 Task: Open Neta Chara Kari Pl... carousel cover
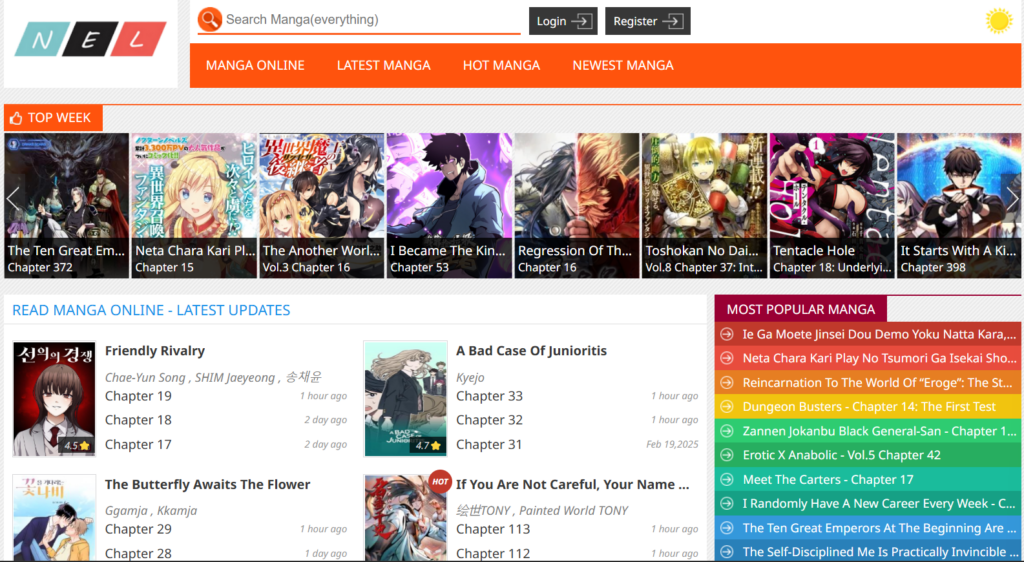pyautogui.click(x=194, y=206)
